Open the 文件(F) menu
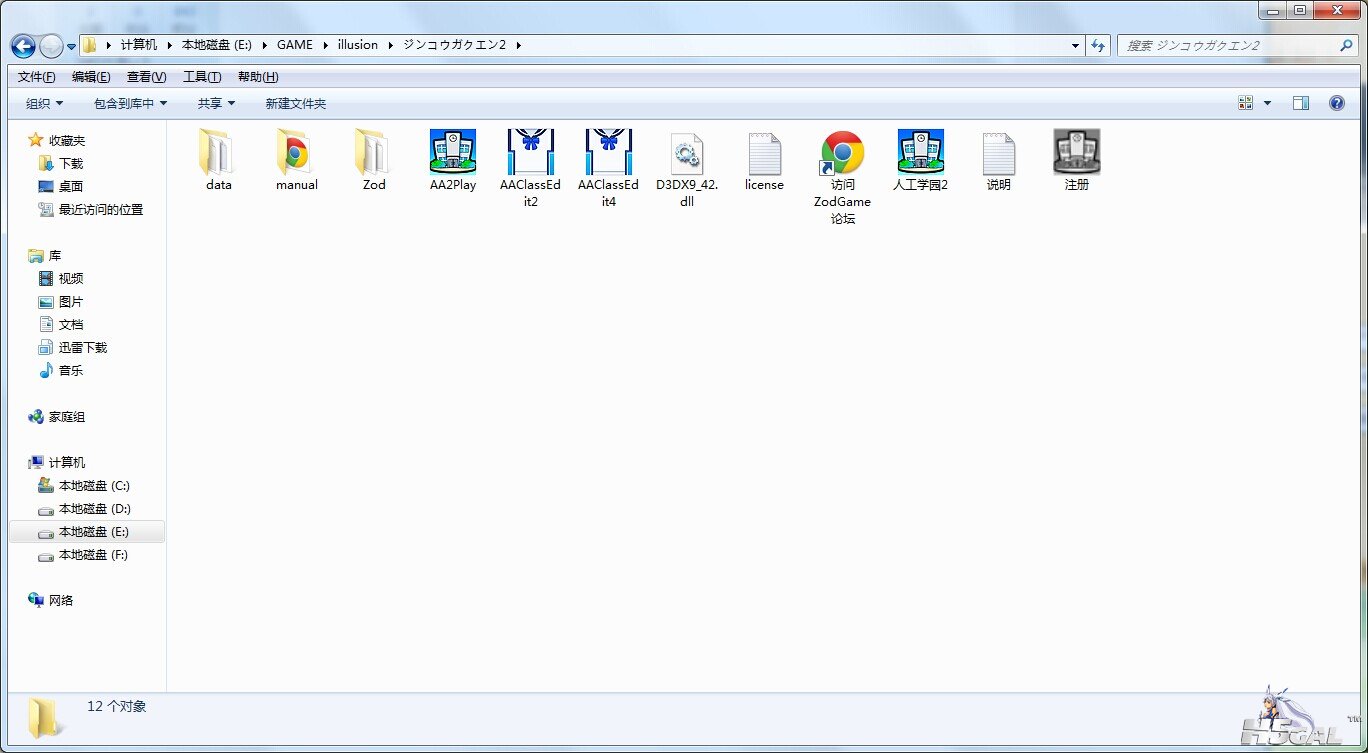1368x753 pixels. 36,77
